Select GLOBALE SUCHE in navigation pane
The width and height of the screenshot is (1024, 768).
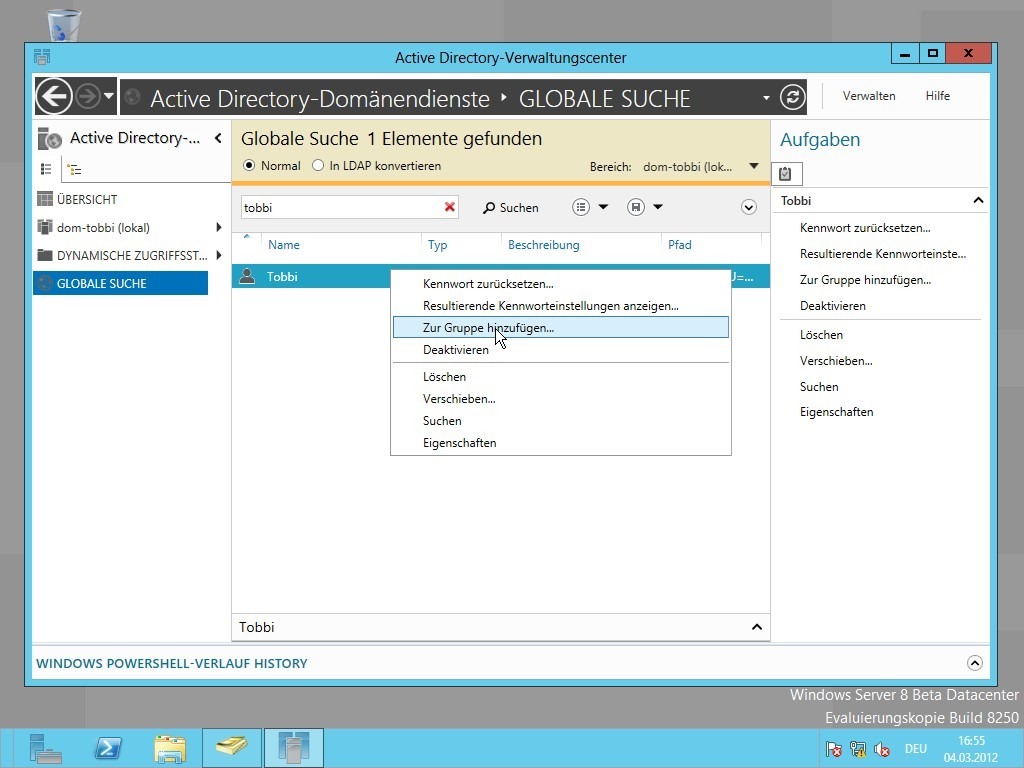(120, 283)
